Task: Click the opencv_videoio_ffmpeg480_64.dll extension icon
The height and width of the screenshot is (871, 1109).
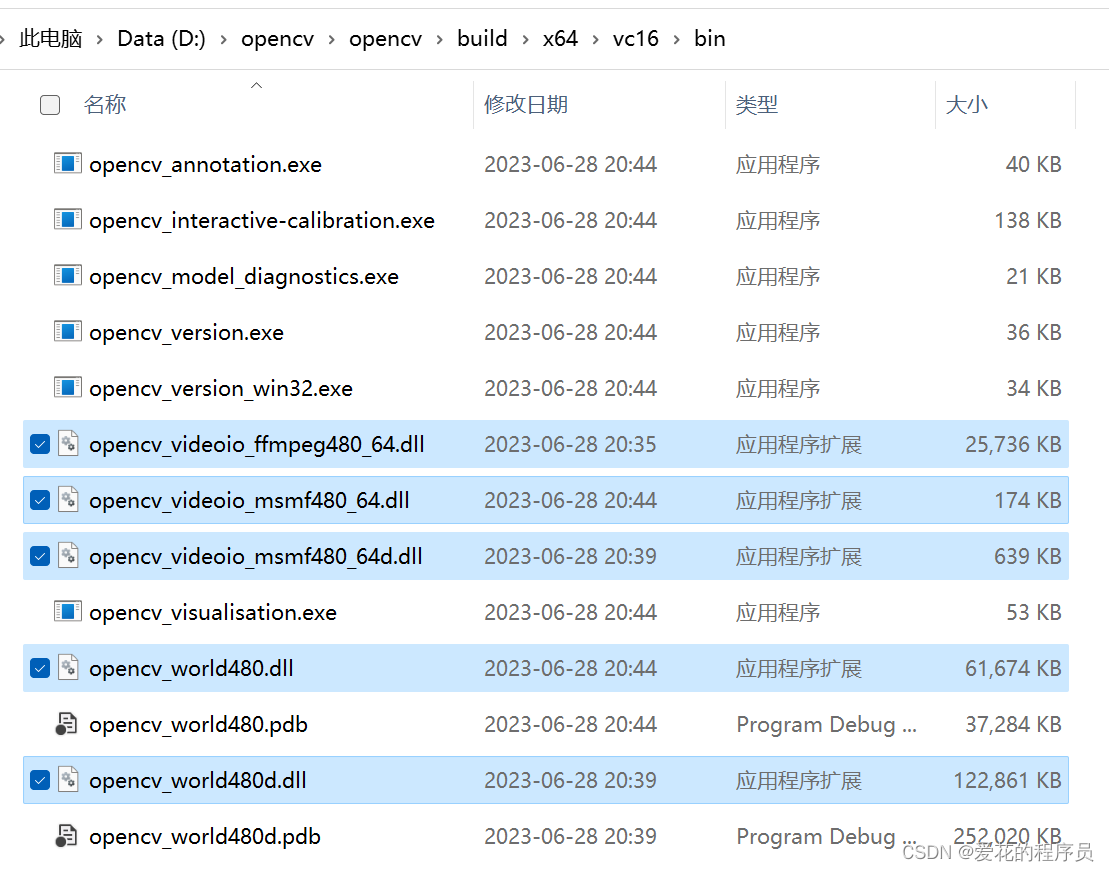Action: click(x=66, y=443)
